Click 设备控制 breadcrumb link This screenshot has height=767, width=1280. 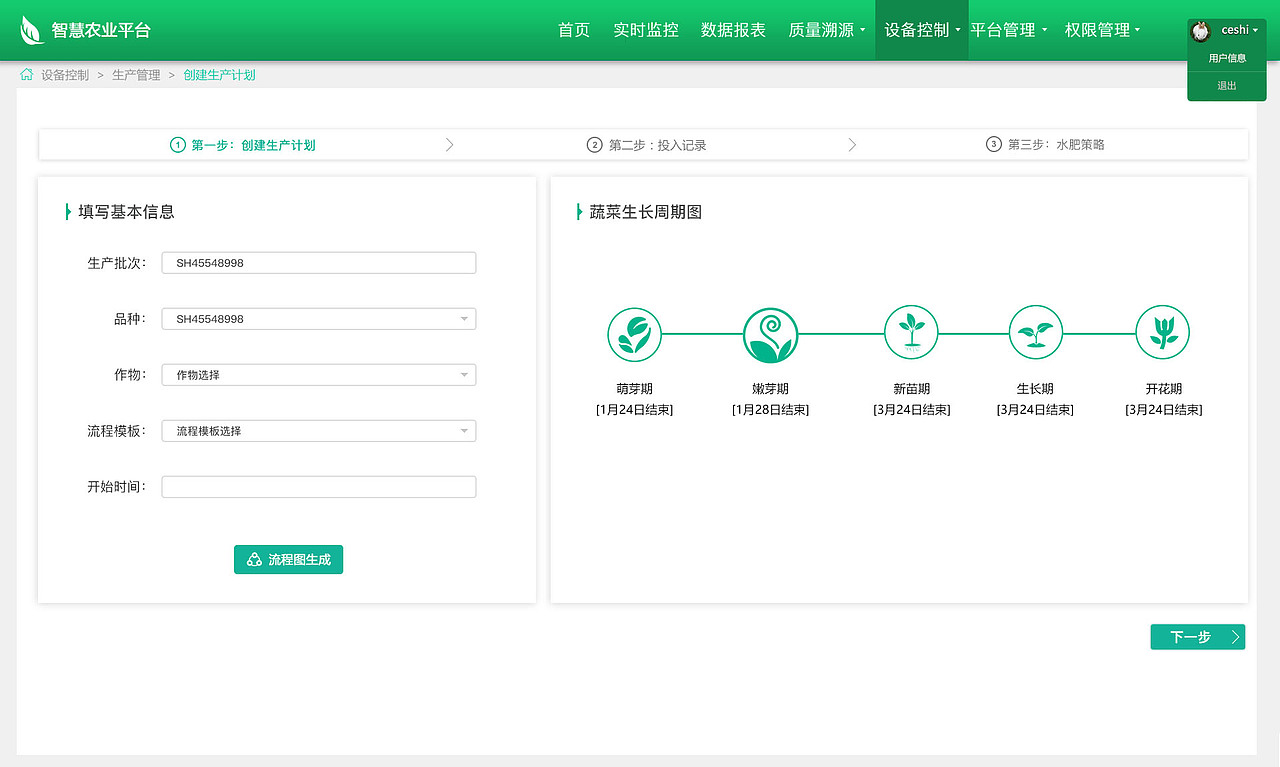coord(65,75)
